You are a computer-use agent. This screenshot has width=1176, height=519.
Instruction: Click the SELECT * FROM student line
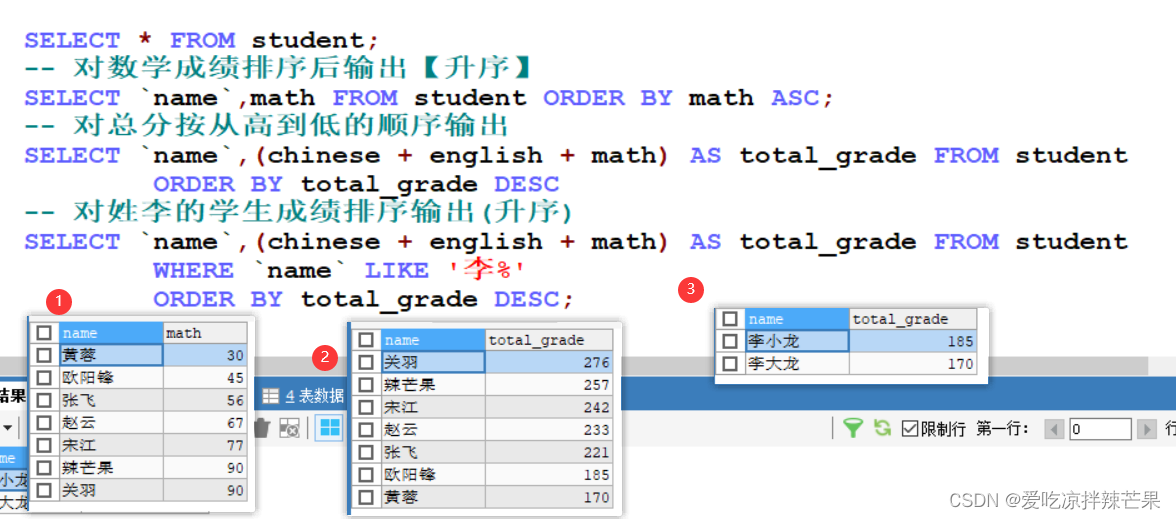point(202,40)
